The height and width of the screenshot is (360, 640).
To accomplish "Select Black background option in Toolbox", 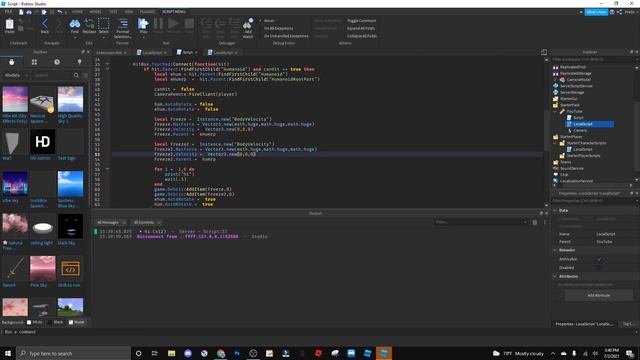I will tap(56, 322).
